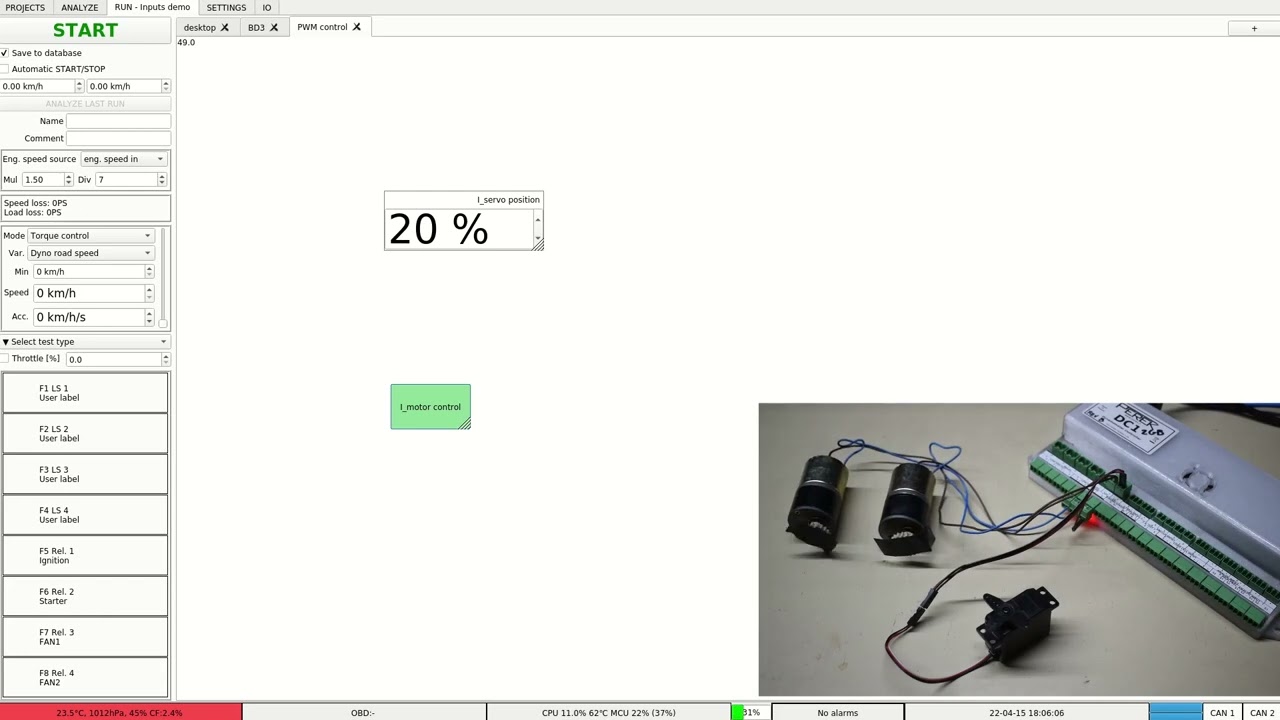Select the PWM control tab

(x=322, y=27)
